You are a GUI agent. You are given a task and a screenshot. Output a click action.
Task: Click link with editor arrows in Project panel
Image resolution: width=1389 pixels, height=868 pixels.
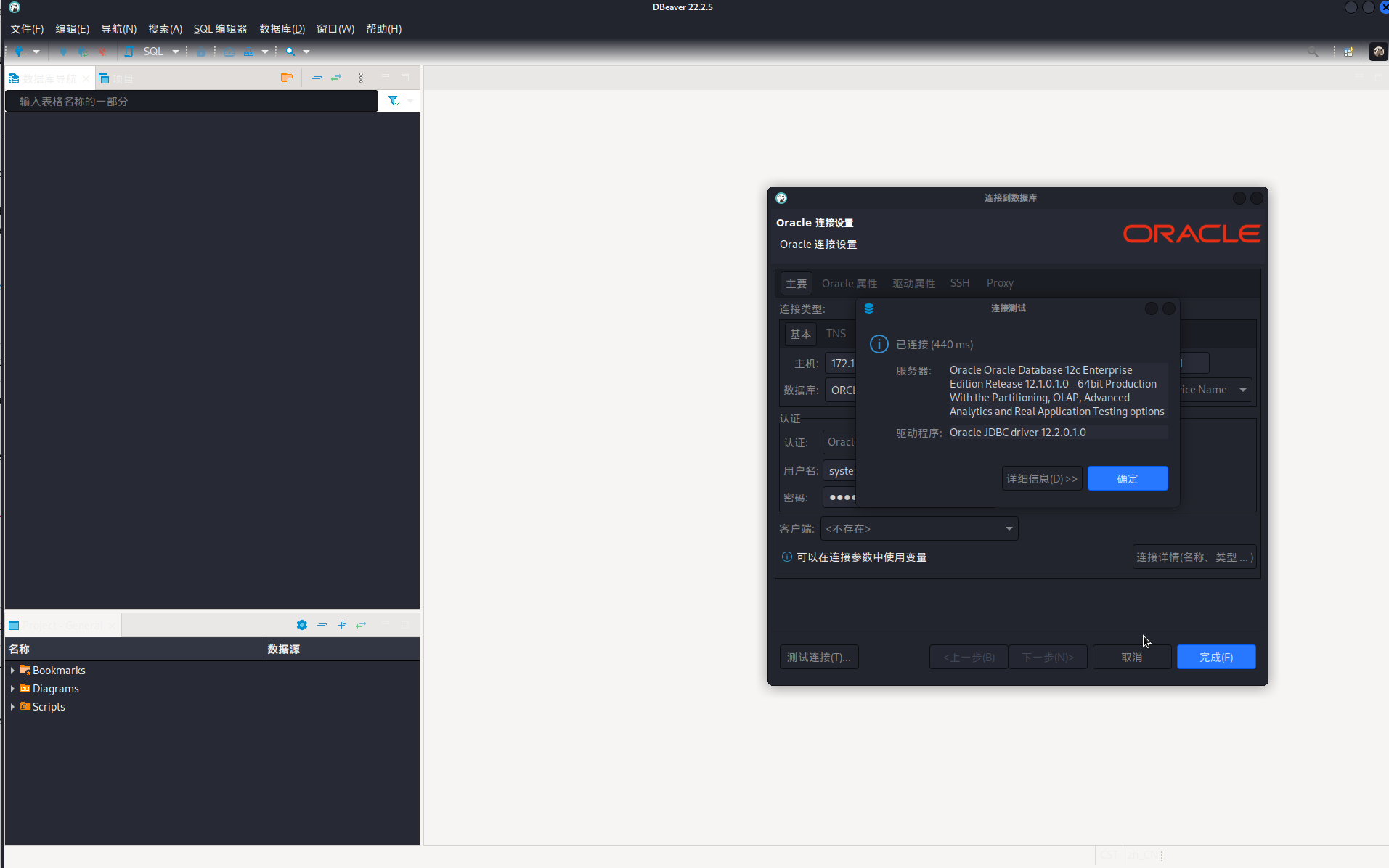(x=361, y=625)
